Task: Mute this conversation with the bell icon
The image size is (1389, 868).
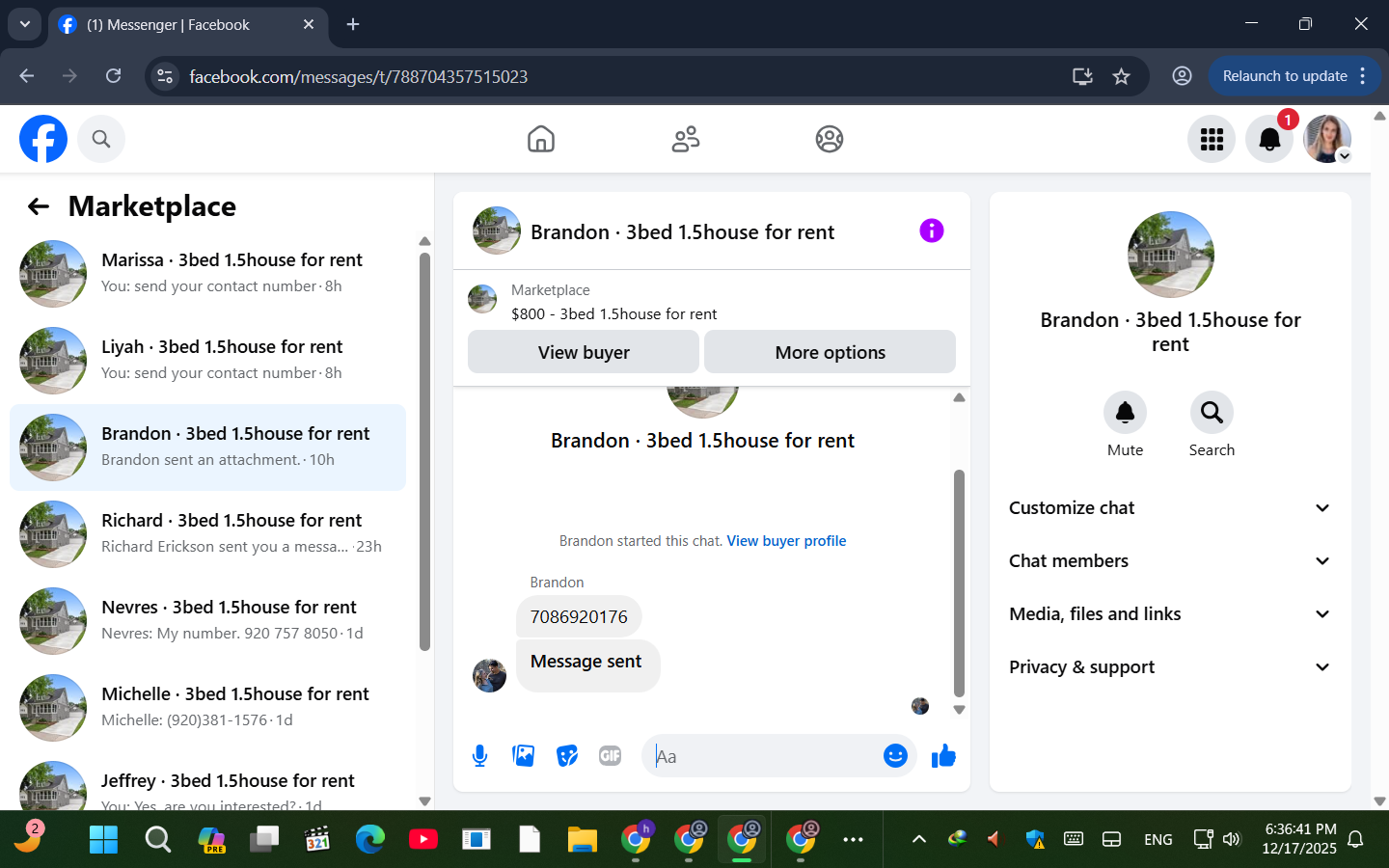Action: pos(1125,413)
